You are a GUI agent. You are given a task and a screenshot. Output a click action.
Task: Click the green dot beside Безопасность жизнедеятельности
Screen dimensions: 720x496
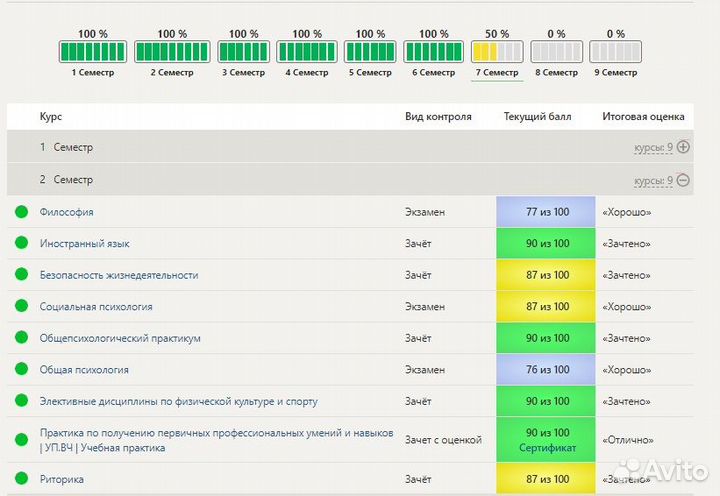pos(21,275)
